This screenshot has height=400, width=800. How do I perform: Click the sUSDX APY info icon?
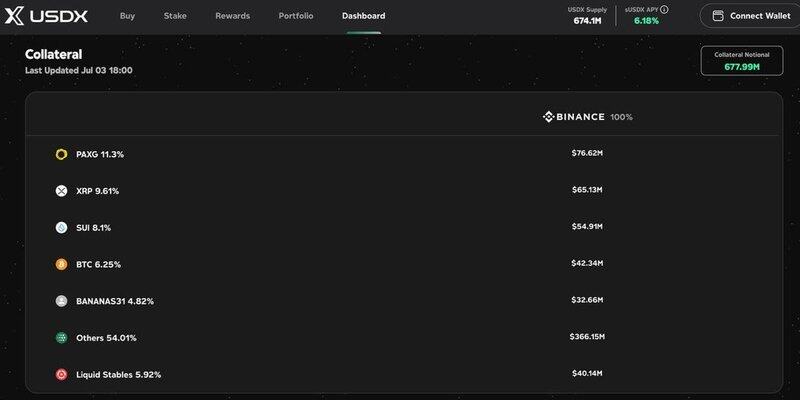(664, 9)
